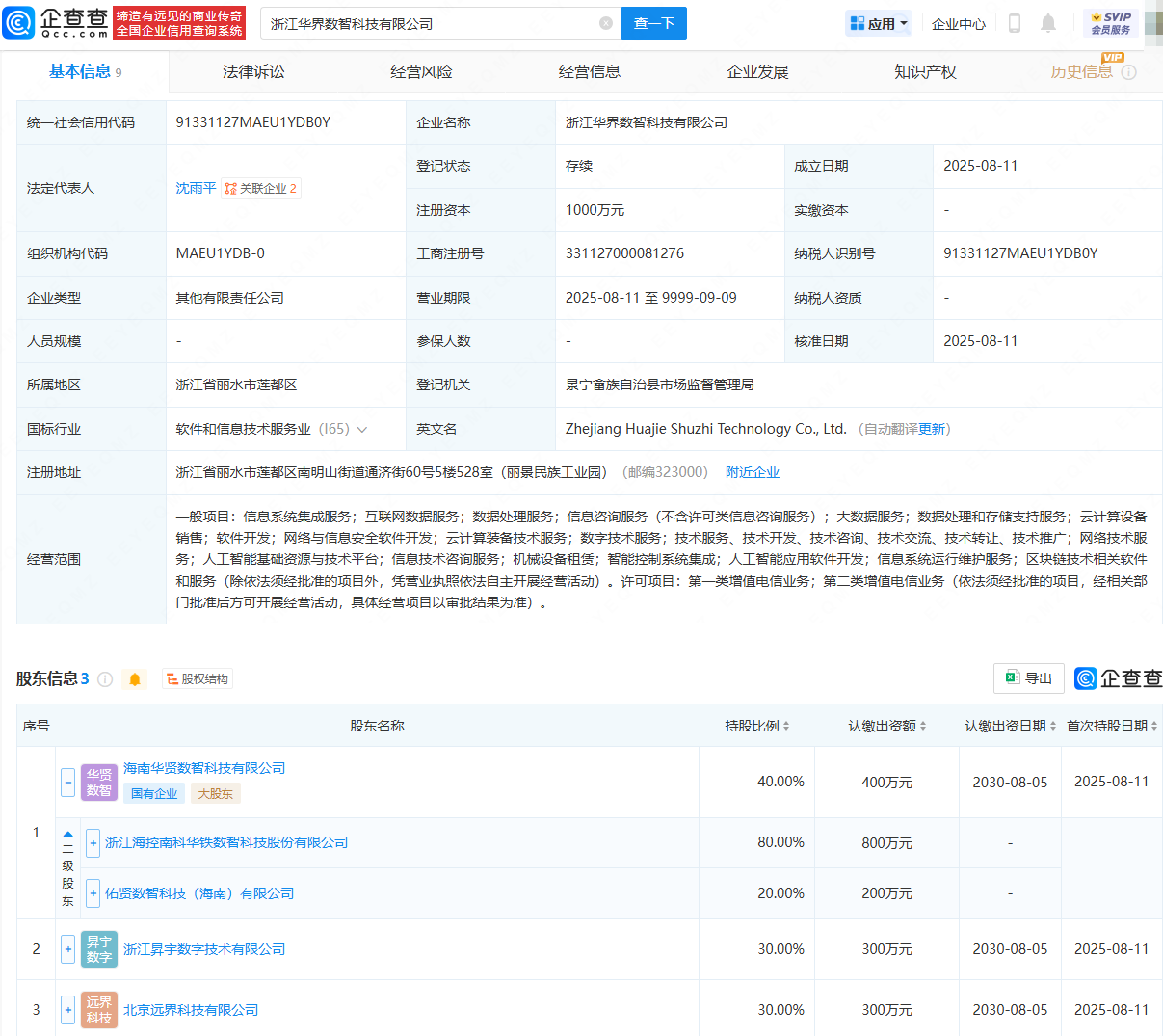Expand 佑贤数智科技（海南）sub-shareholder
Image resolution: width=1163 pixels, height=1036 pixels.
93,893
